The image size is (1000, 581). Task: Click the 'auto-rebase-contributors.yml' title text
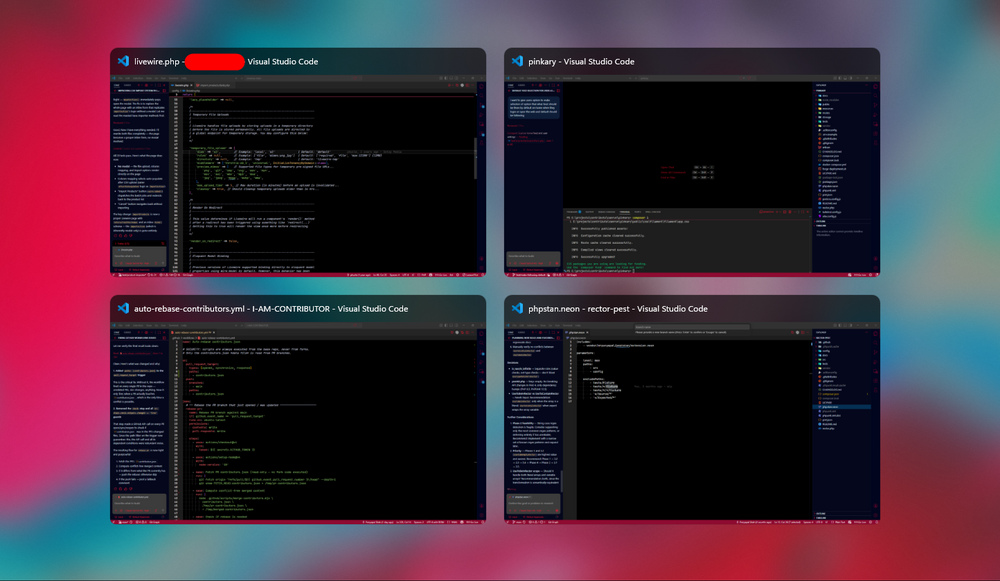[190, 309]
